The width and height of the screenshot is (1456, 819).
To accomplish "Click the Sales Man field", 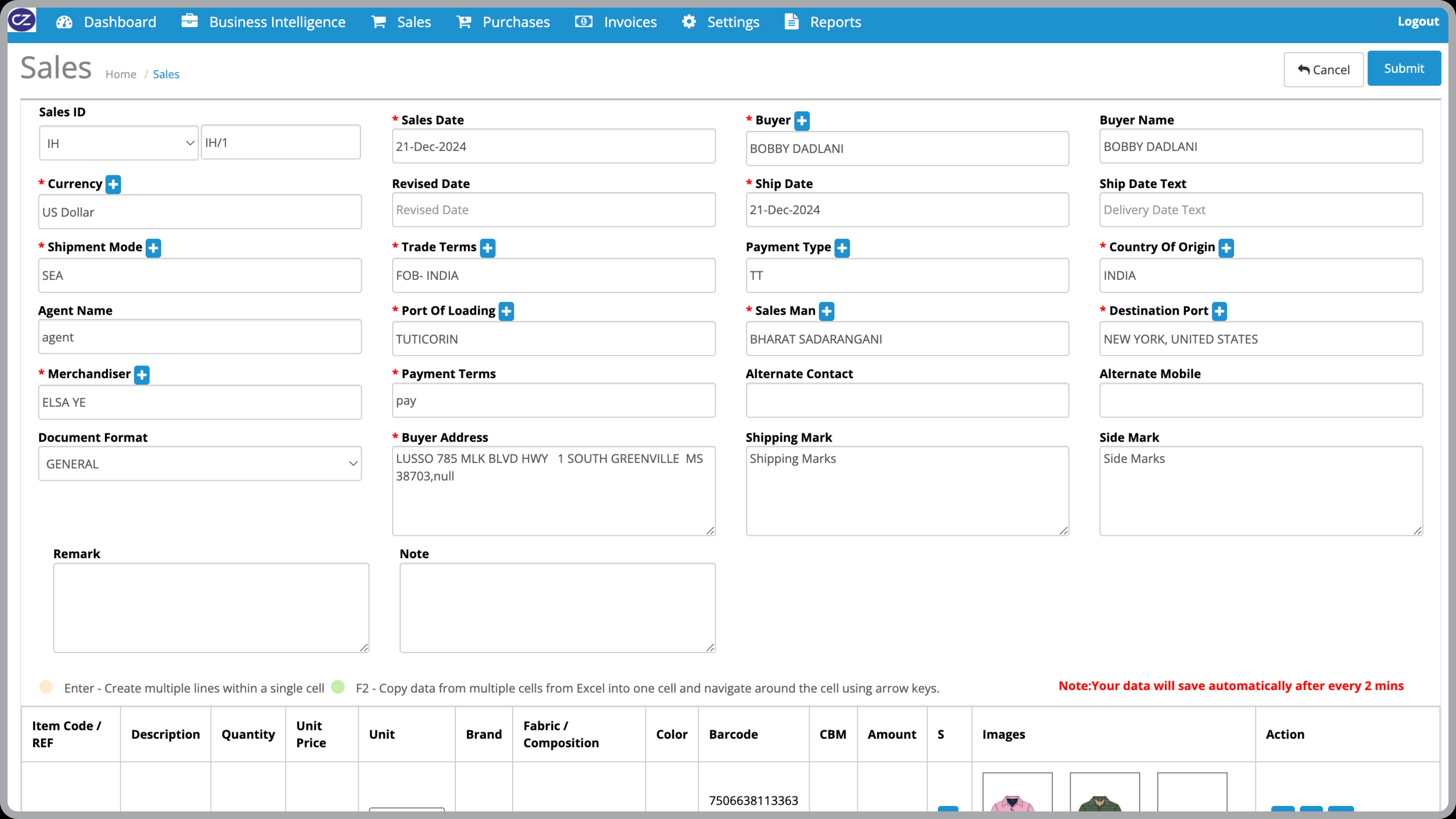I will coord(907,339).
